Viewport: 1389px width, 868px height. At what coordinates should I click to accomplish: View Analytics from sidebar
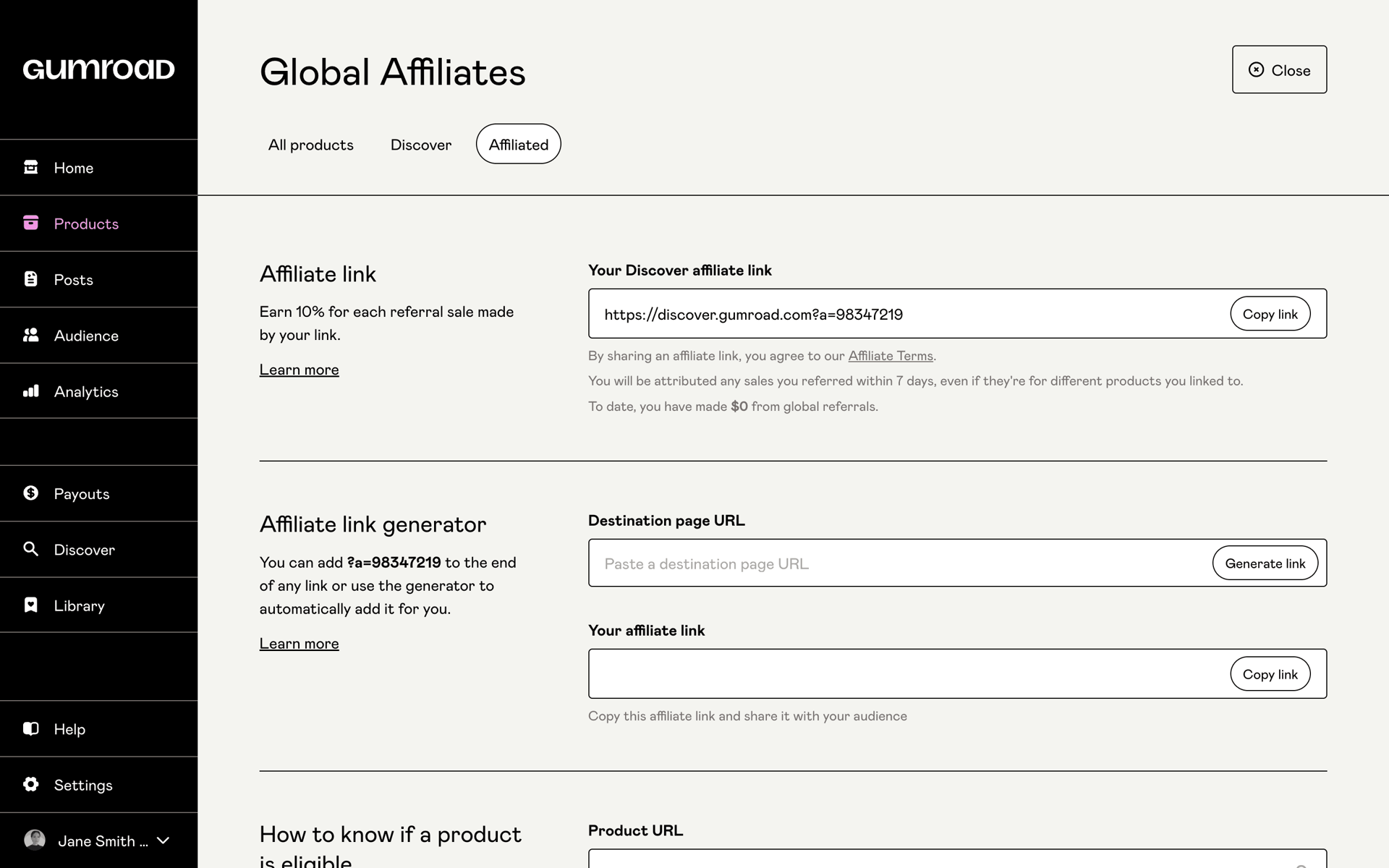click(x=98, y=391)
